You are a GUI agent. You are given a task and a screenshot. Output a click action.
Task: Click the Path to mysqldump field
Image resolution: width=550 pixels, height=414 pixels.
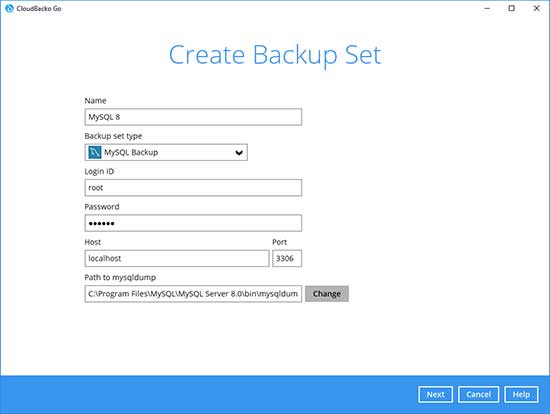pos(193,294)
